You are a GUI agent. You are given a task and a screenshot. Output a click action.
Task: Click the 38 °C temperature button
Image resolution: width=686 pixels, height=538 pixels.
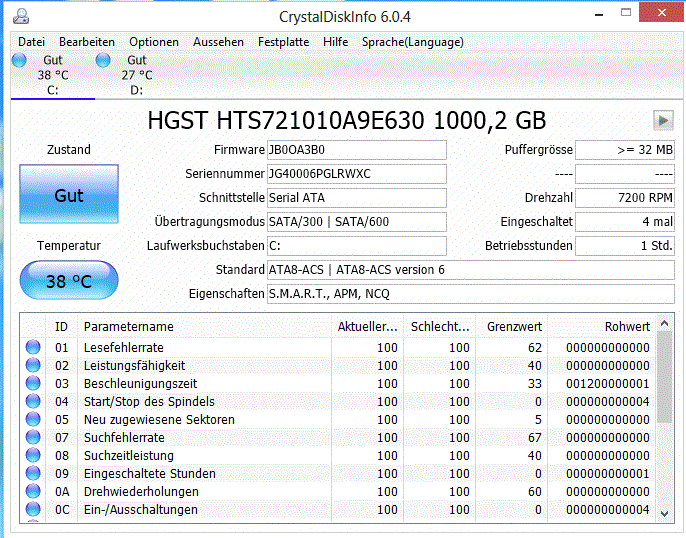click(x=69, y=281)
